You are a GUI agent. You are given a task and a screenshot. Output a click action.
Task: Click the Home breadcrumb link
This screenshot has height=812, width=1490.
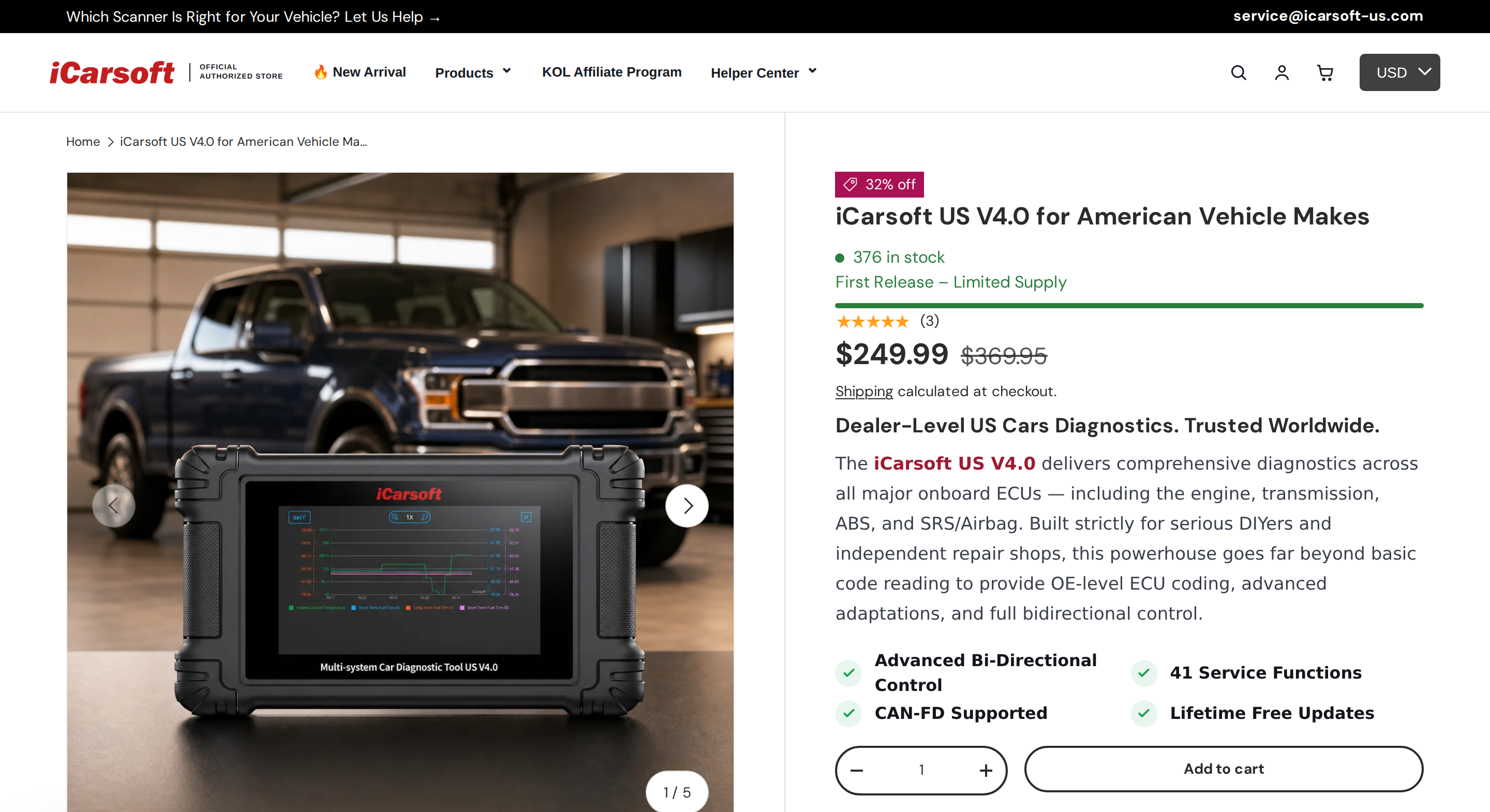(83, 142)
